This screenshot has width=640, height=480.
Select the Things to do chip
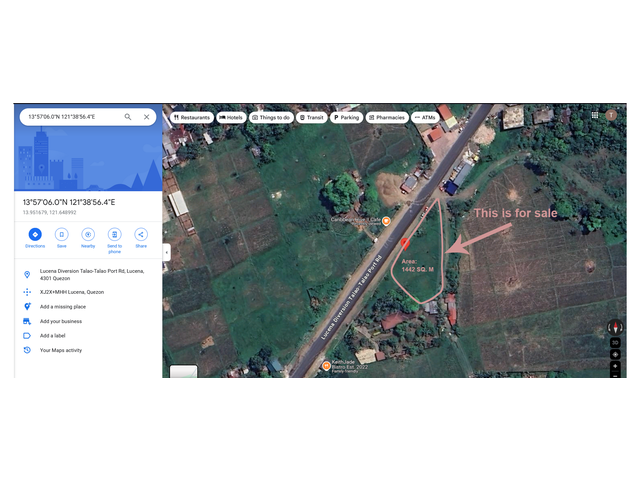coord(271,117)
